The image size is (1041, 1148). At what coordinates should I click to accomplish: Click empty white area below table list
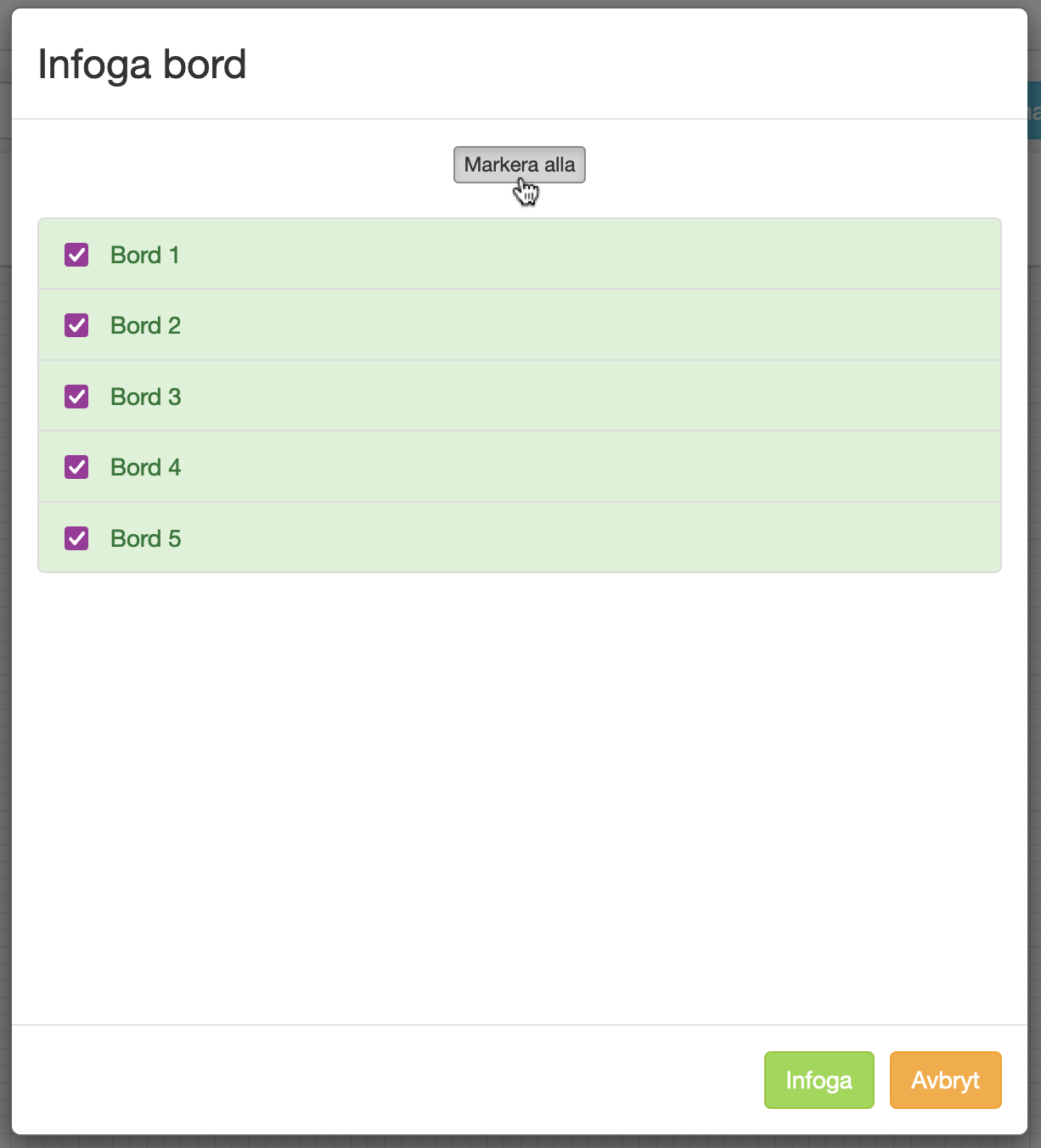[519, 798]
